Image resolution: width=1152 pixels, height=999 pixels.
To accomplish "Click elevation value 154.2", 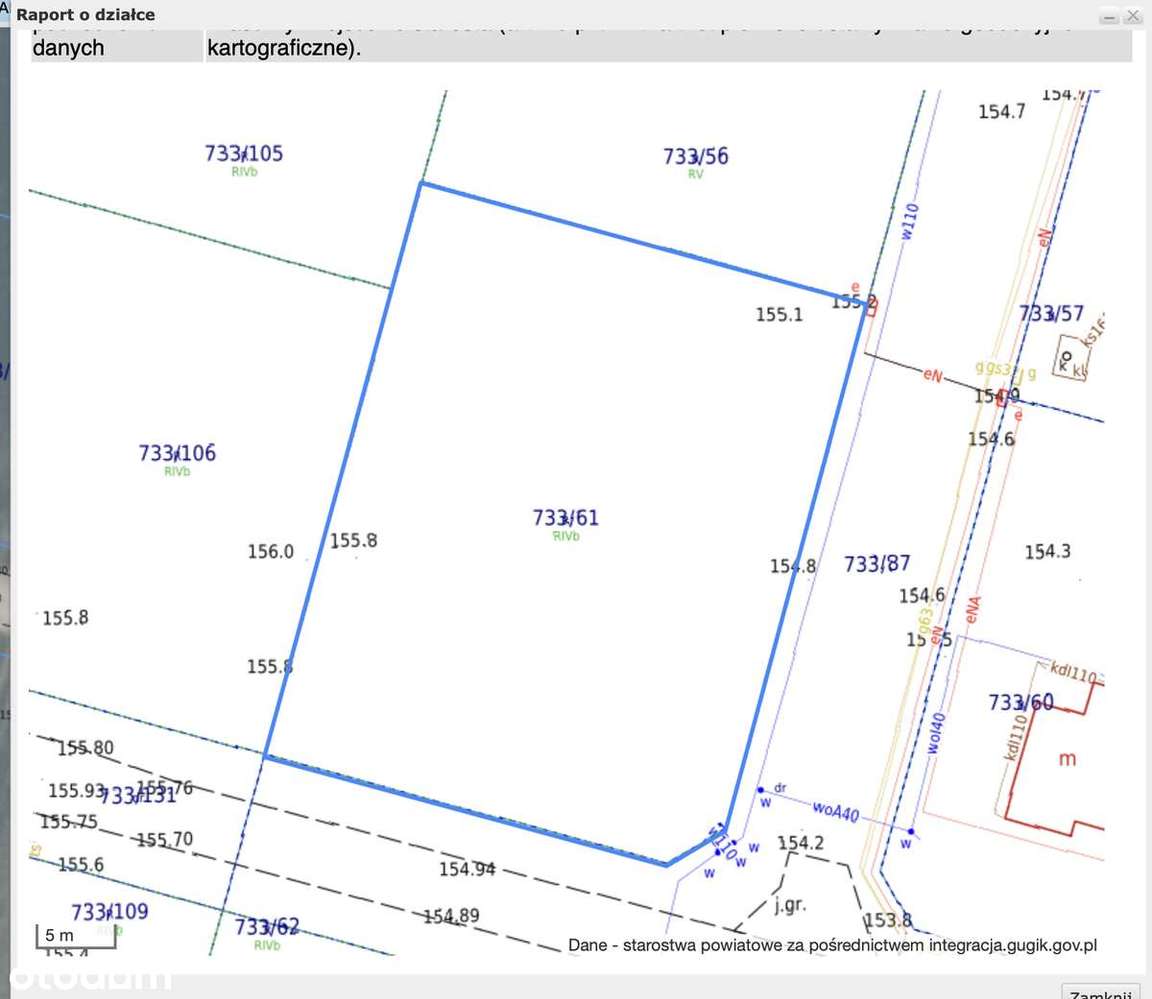I will [x=800, y=843].
